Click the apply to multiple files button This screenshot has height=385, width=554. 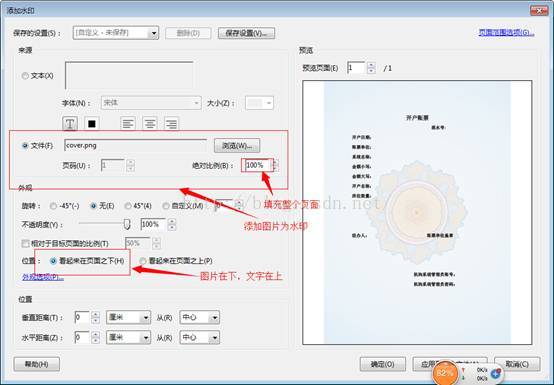pyautogui.click(x=450, y=364)
